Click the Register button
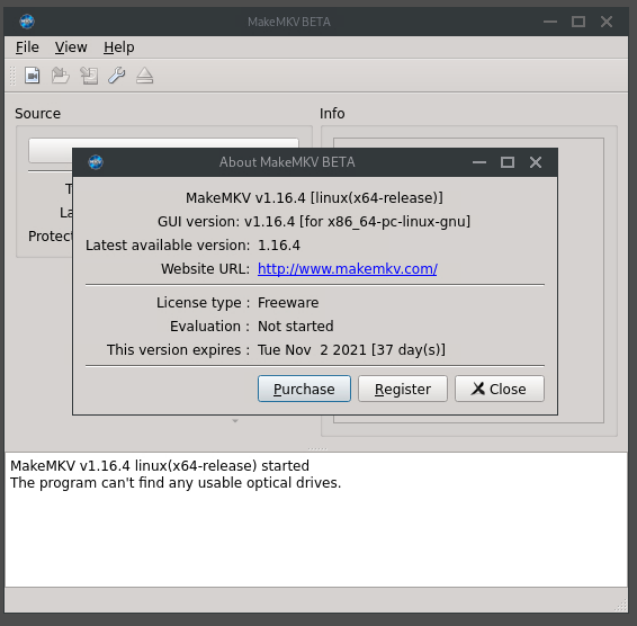 (403, 389)
